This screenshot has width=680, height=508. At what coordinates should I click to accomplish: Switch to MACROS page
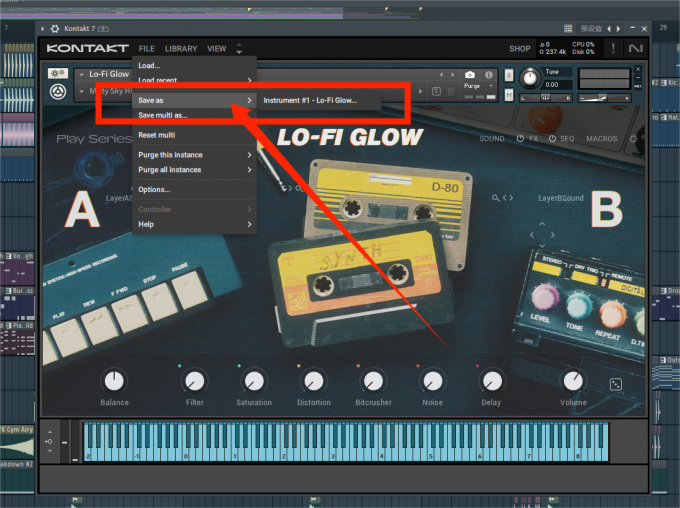click(602, 138)
